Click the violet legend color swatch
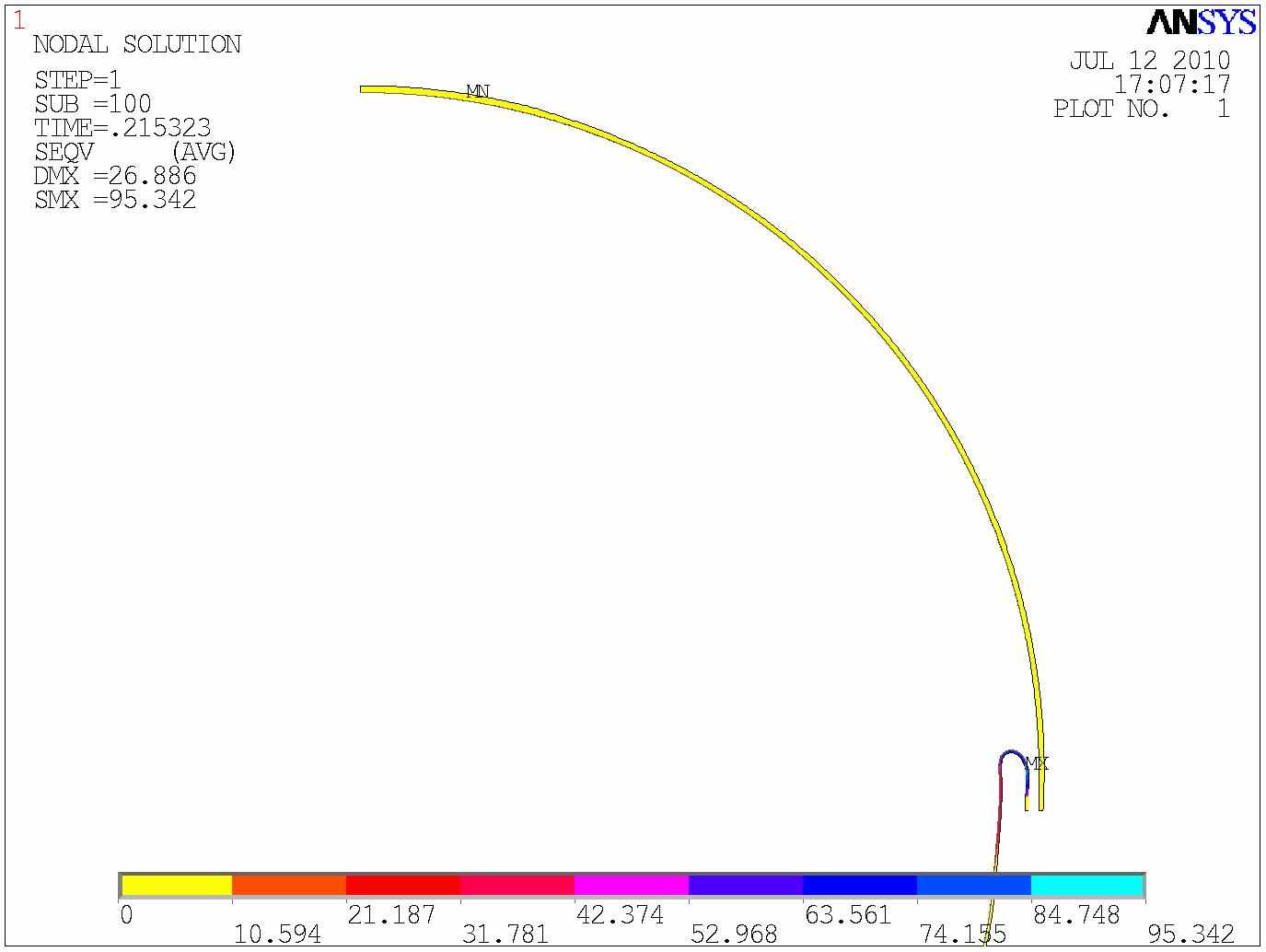1266x952 pixels. [x=746, y=885]
